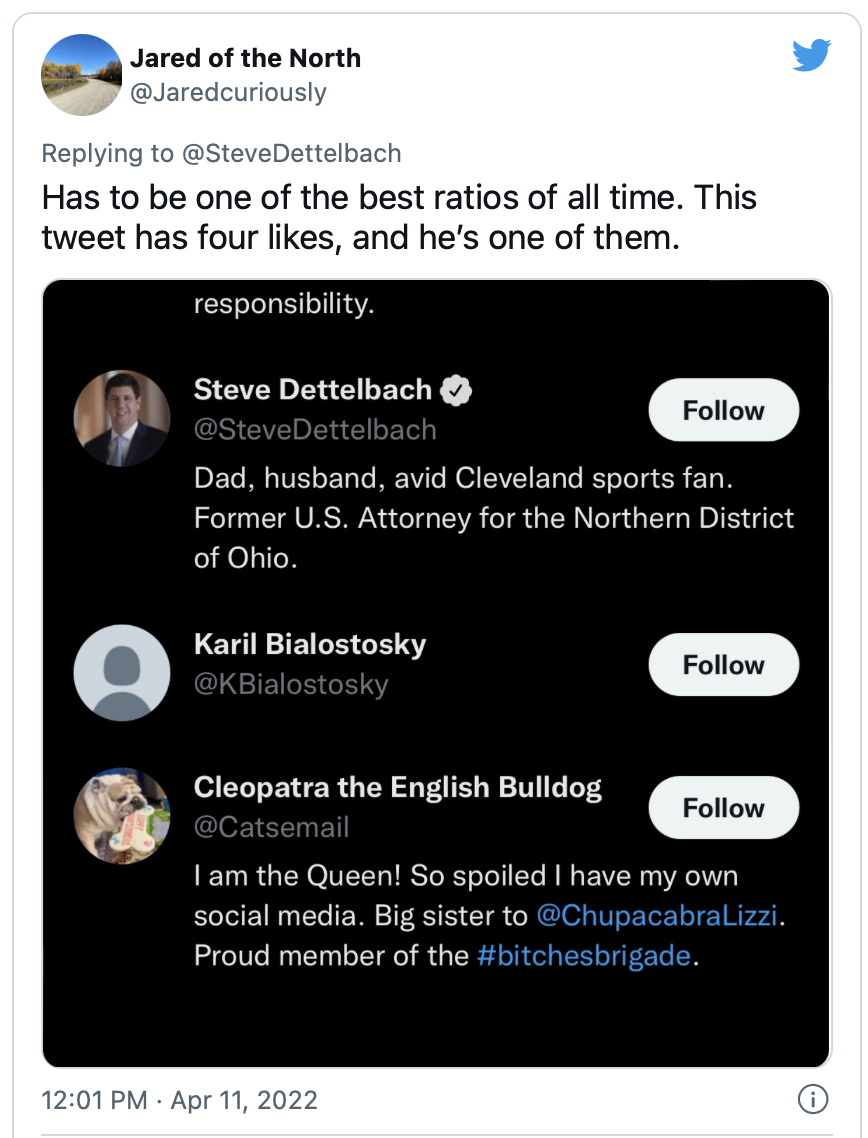Follow Steve Dettelbach
The height and width of the screenshot is (1138, 868).
(x=723, y=411)
